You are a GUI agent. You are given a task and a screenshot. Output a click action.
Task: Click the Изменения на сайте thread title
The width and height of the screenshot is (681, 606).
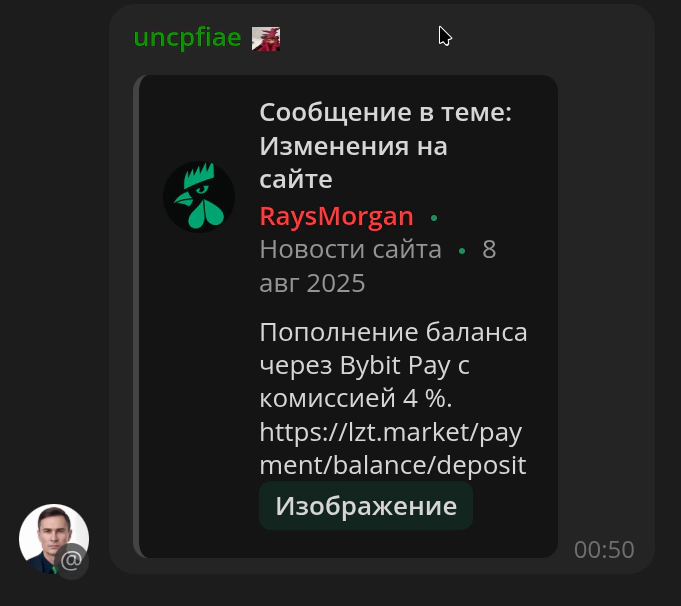coord(353,162)
